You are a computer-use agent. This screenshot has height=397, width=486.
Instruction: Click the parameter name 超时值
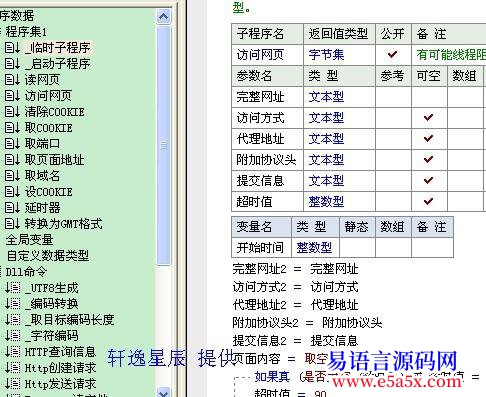click(254, 202)
